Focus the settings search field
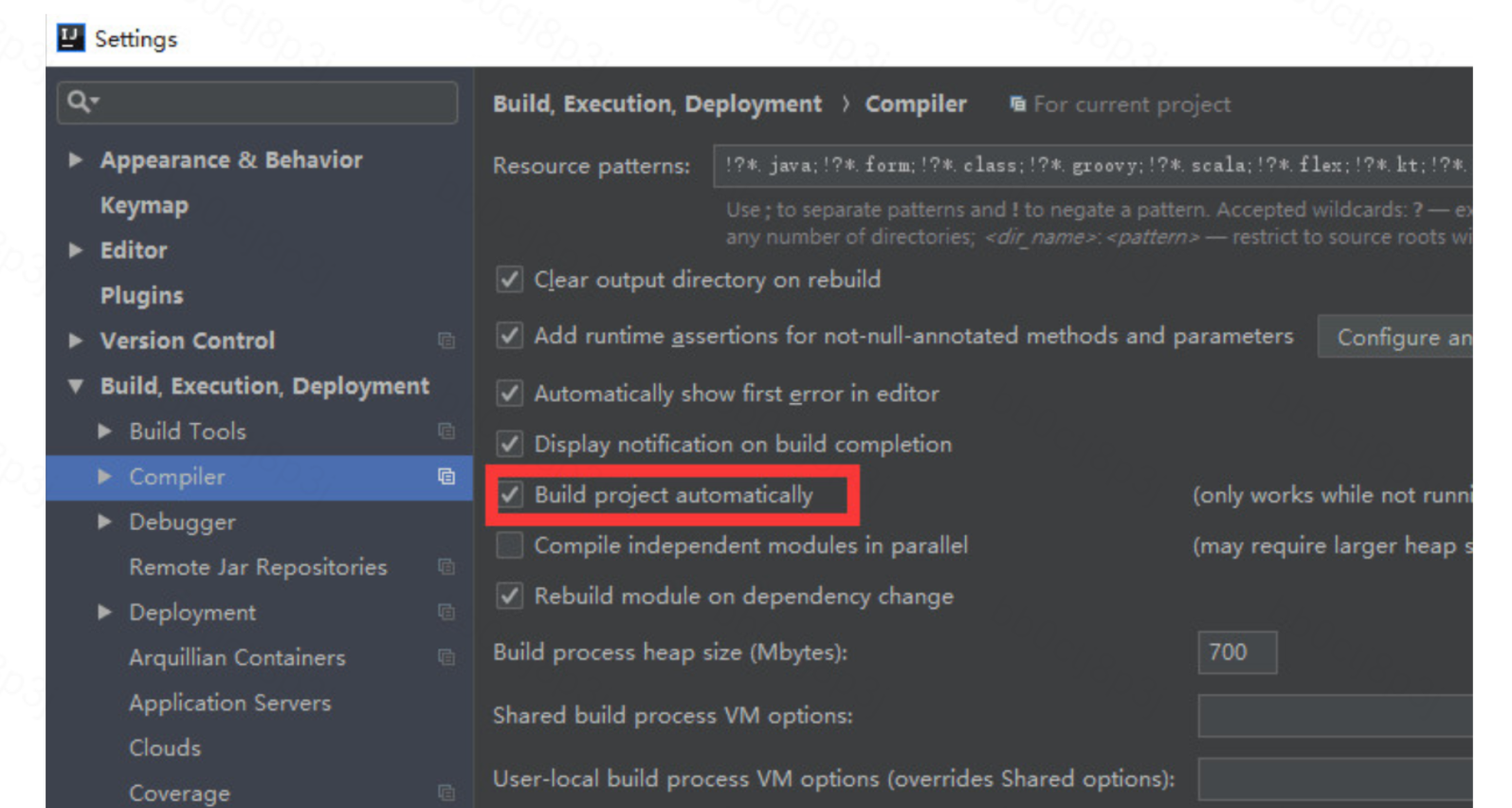The image size is (1512, 808). tap(258, 101)
